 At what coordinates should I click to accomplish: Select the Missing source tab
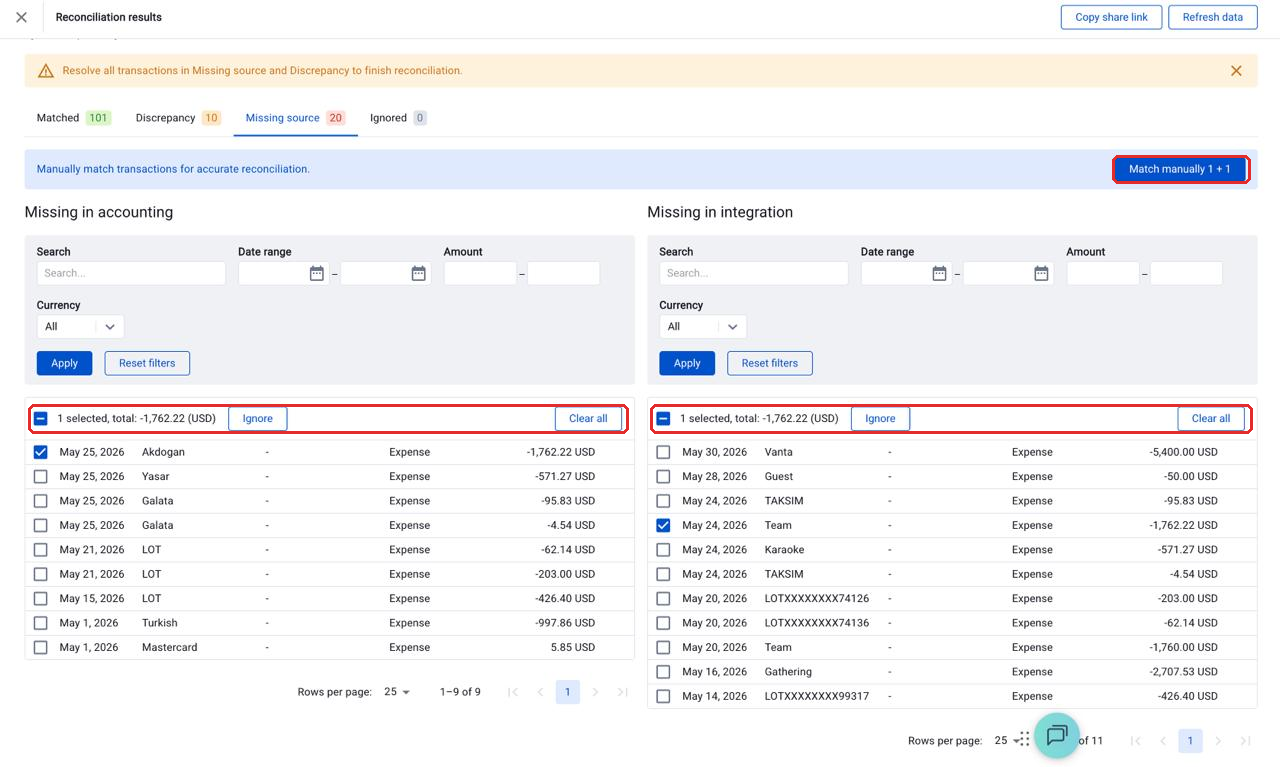[295, 118]
